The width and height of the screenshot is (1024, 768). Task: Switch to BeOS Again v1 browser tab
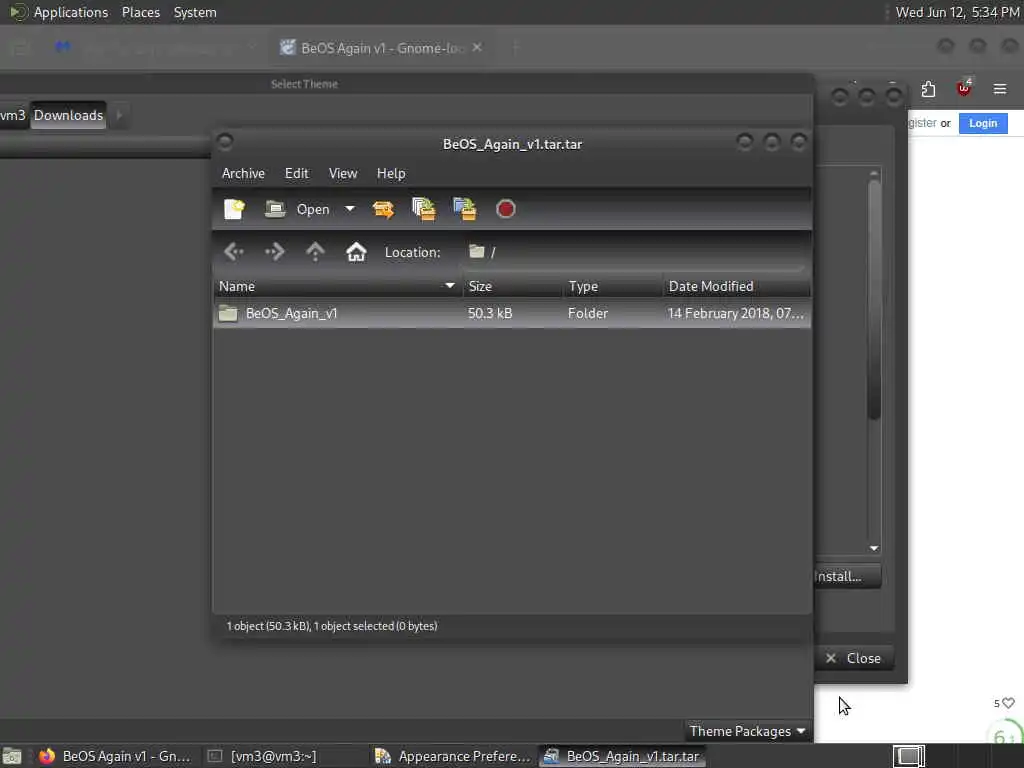click(x=381, y=48)
